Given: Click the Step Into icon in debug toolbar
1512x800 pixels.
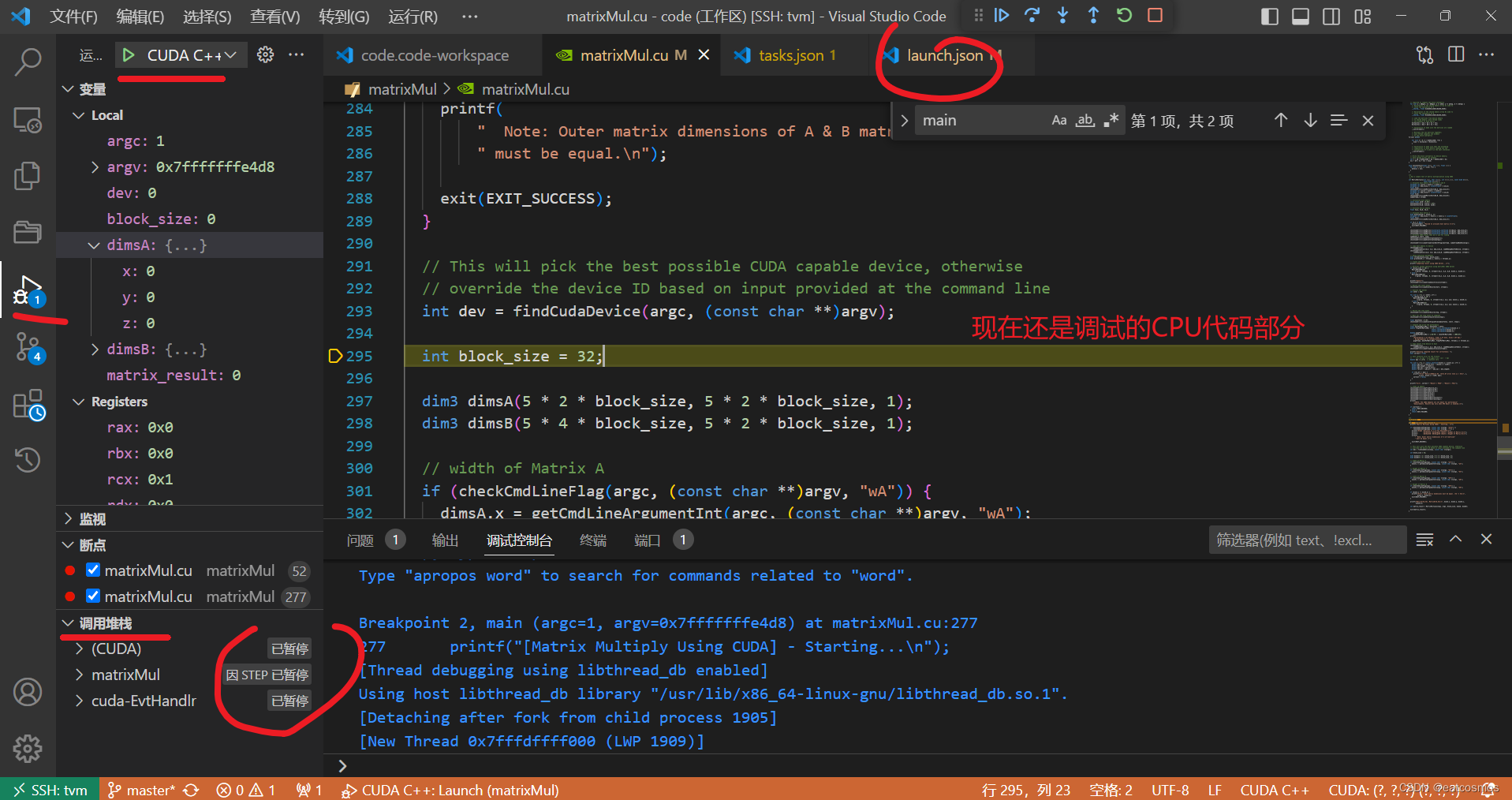Looking at the screenshot, I should click(x=1063, y=15).
